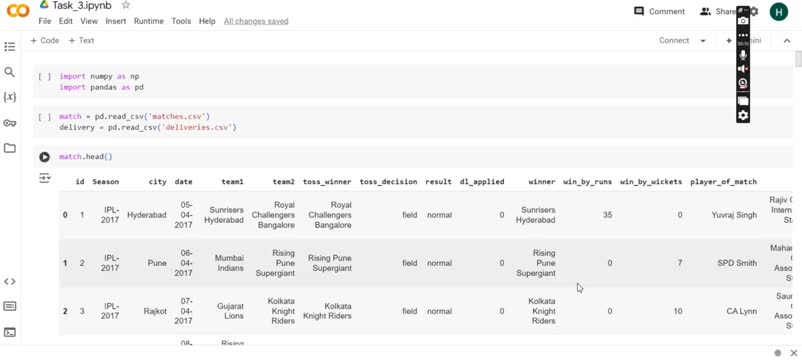Open the table of contents sidebar icon
The height and width of the screenshot is (360, 802).
coord(9,47)
